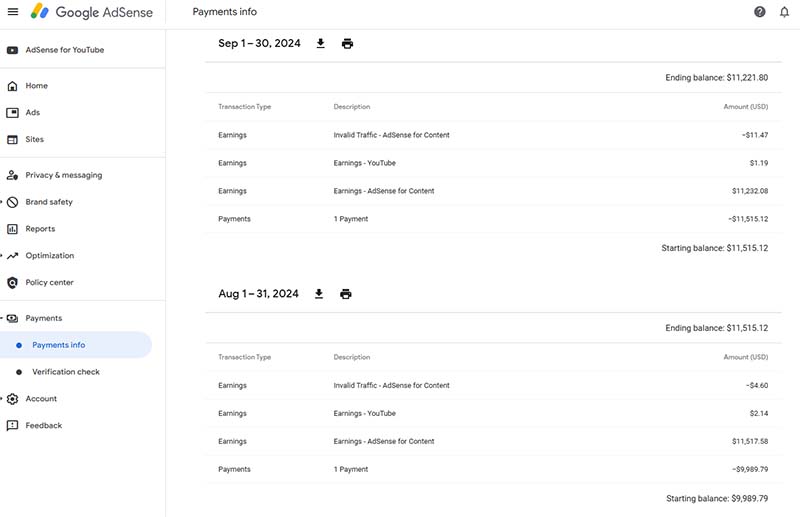This screenshot has width=800, height=517.
Task: Open the notifications bell
Action: [784, 12]
